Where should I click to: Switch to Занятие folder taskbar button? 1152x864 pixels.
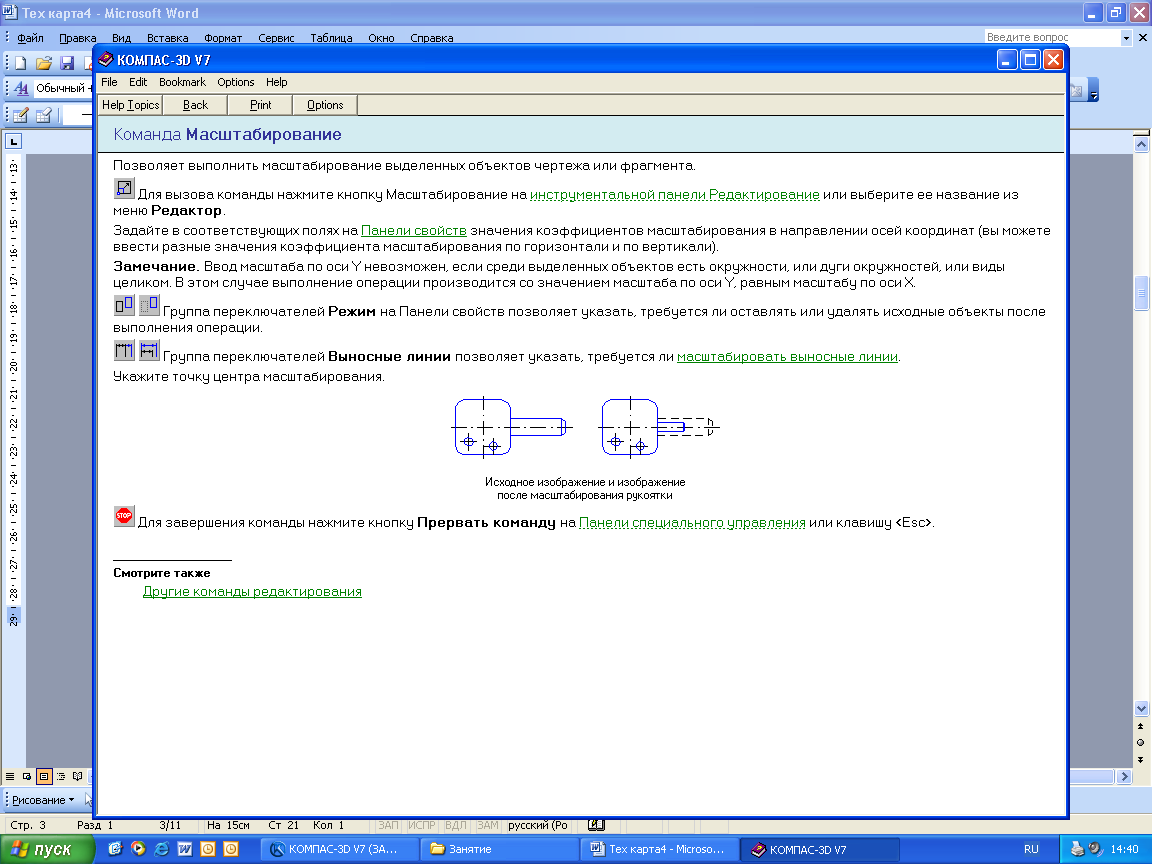click(x=500, y=849)
